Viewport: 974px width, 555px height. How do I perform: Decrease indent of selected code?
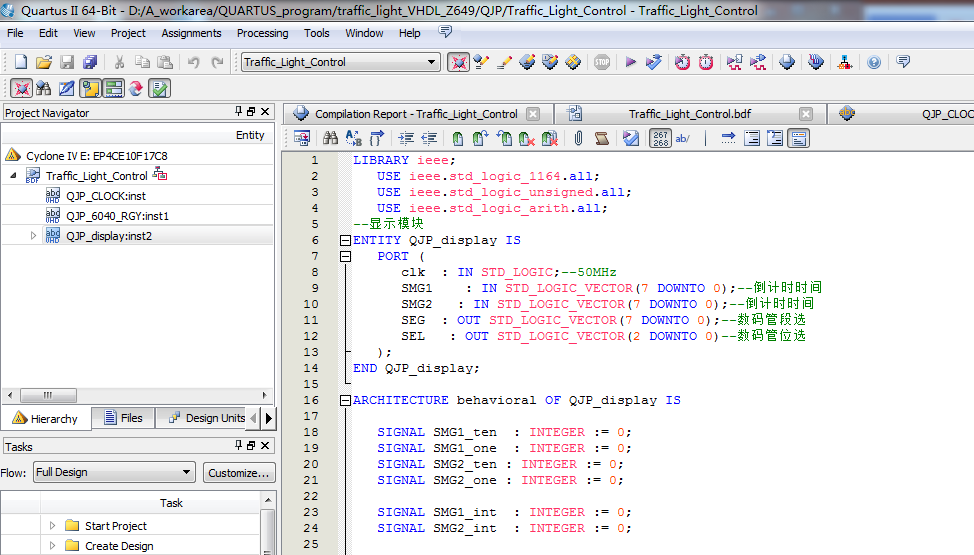coord(429,138)
